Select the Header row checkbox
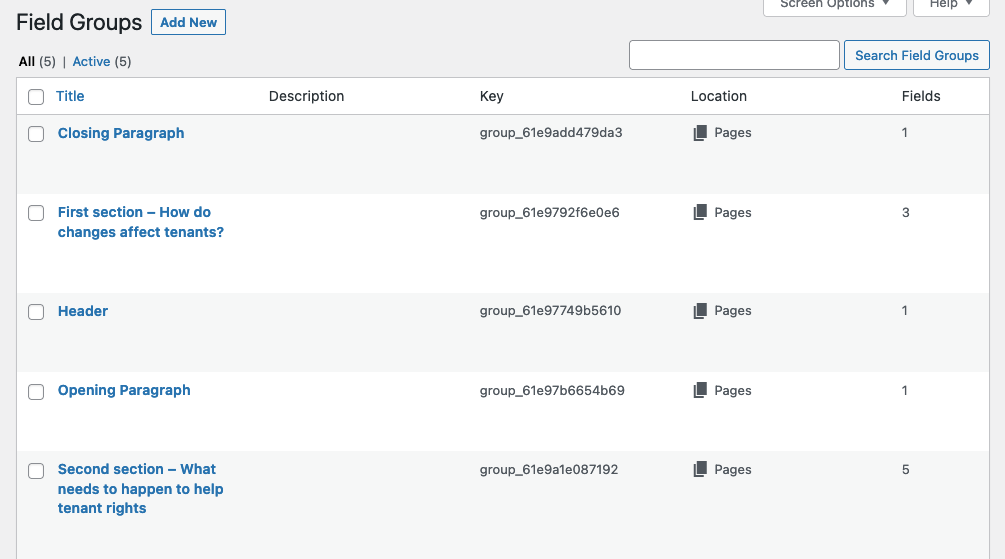Image resolution: width=1005 pixels, height=559 pixels. tap(36, 312)
